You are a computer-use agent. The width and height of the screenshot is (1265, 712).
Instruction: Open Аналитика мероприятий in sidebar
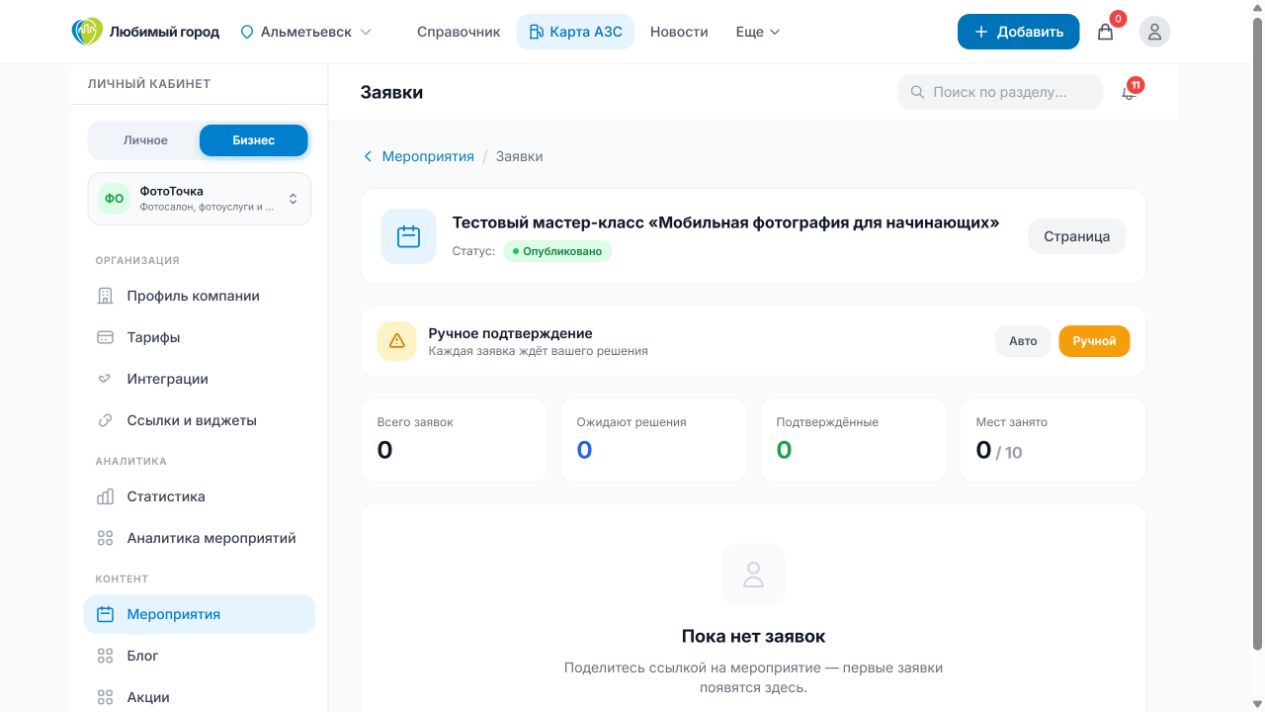(x=199, y=538)
